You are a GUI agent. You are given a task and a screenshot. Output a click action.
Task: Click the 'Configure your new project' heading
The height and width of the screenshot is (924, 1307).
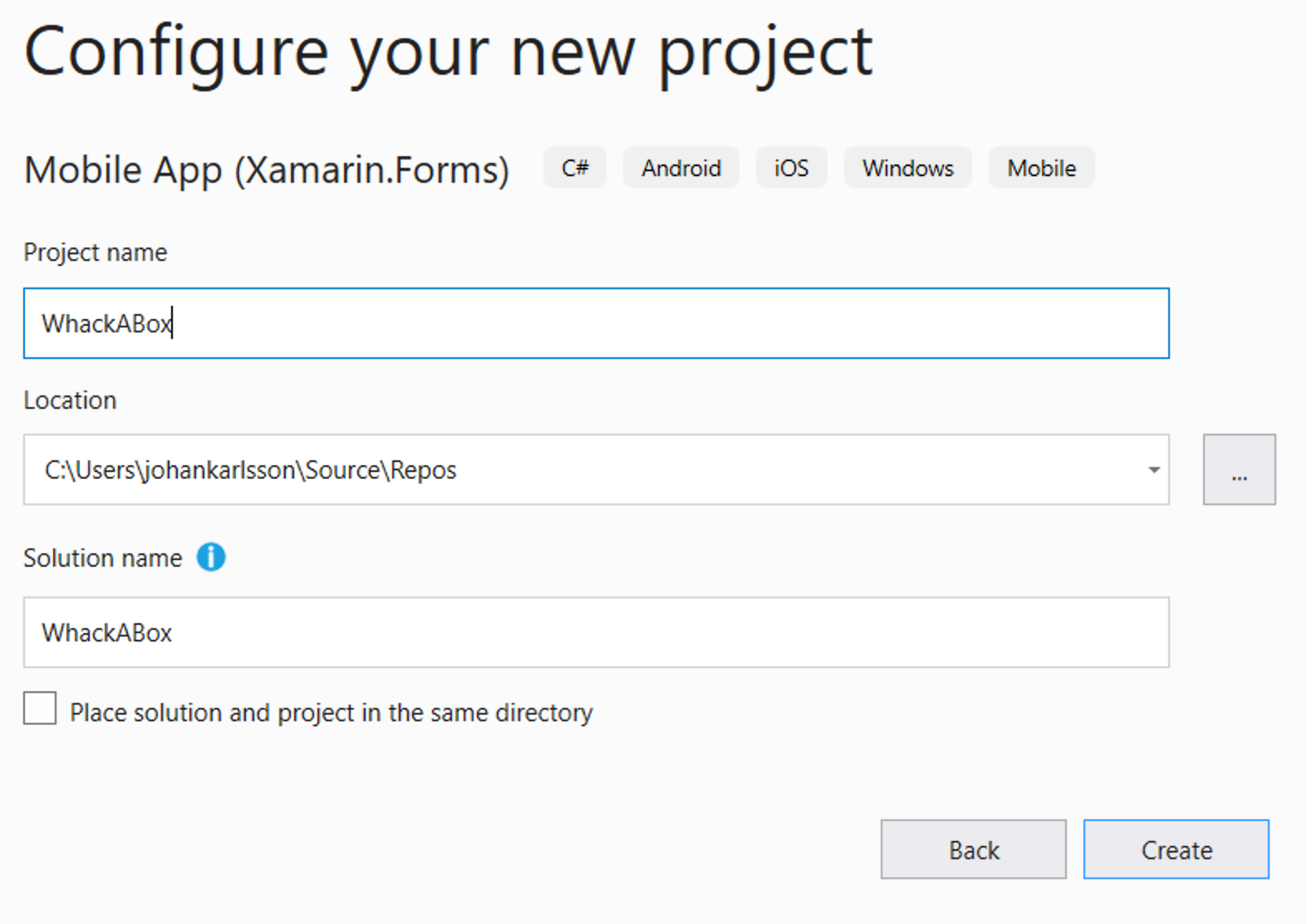pyautogui.click(x=449, y=54)
